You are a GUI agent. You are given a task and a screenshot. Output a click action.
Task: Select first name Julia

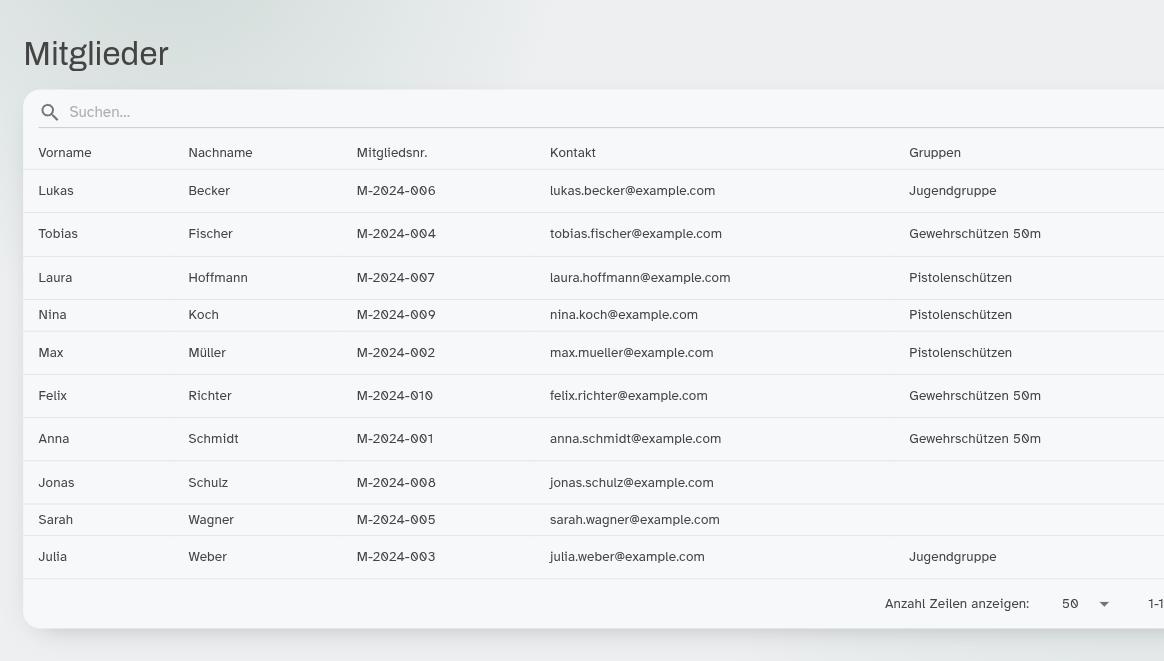53,557
